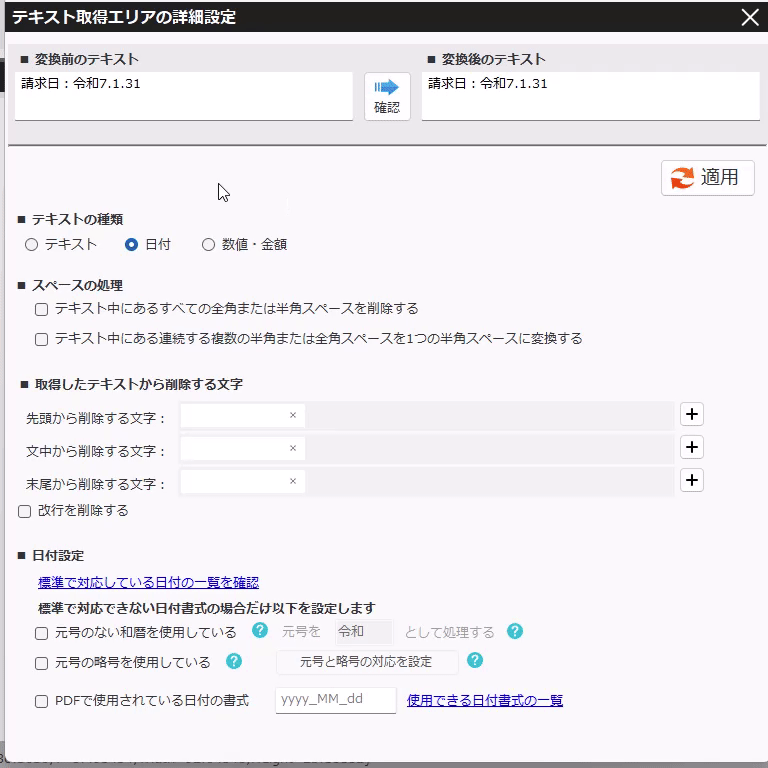This screenshot has width=768, height=768.
Task: Add another 先頭から削除する文字 entry with plus
Action: (x=692, y=415)
